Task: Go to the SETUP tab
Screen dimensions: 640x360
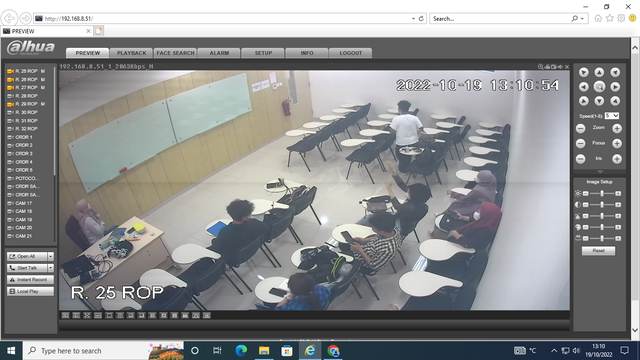Action: pyautogui.click(x=263, y=53)
